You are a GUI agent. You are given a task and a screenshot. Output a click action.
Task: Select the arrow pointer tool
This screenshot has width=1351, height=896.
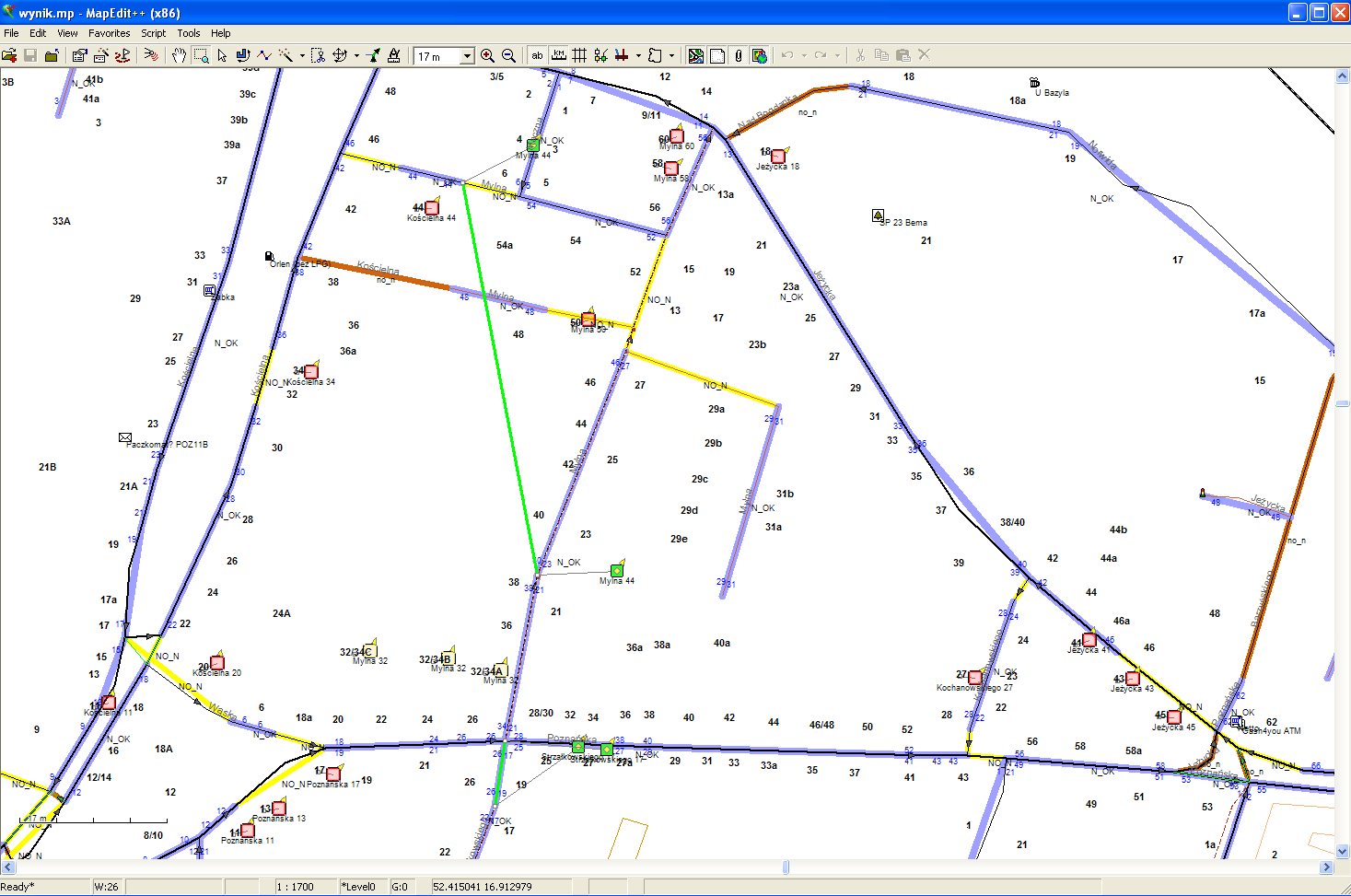222,56
